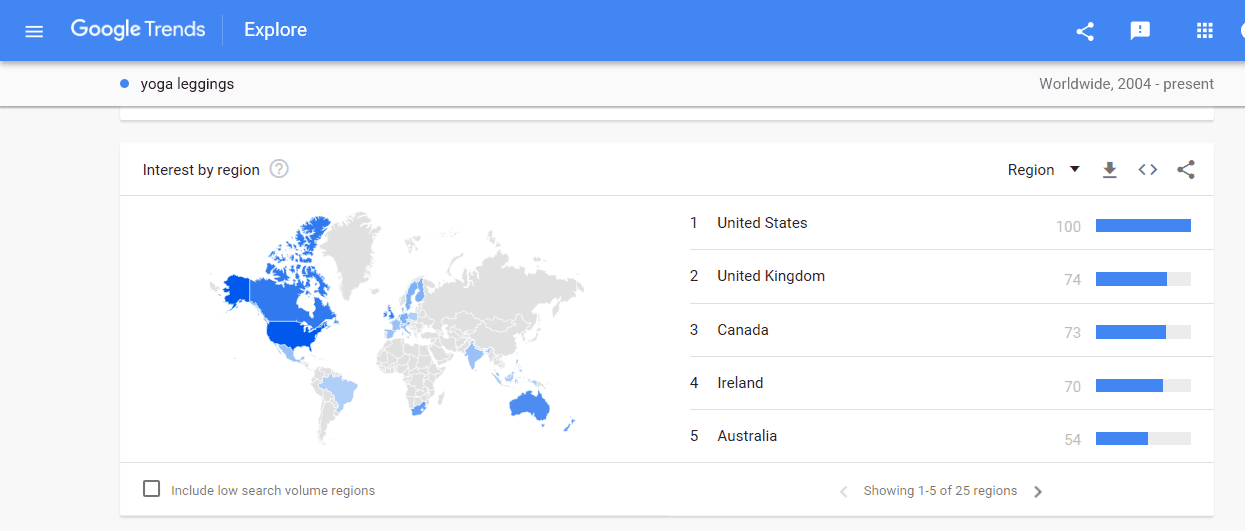Go to next page of regions
The image size is (1245, 531).
click(x=1038, y=492)
